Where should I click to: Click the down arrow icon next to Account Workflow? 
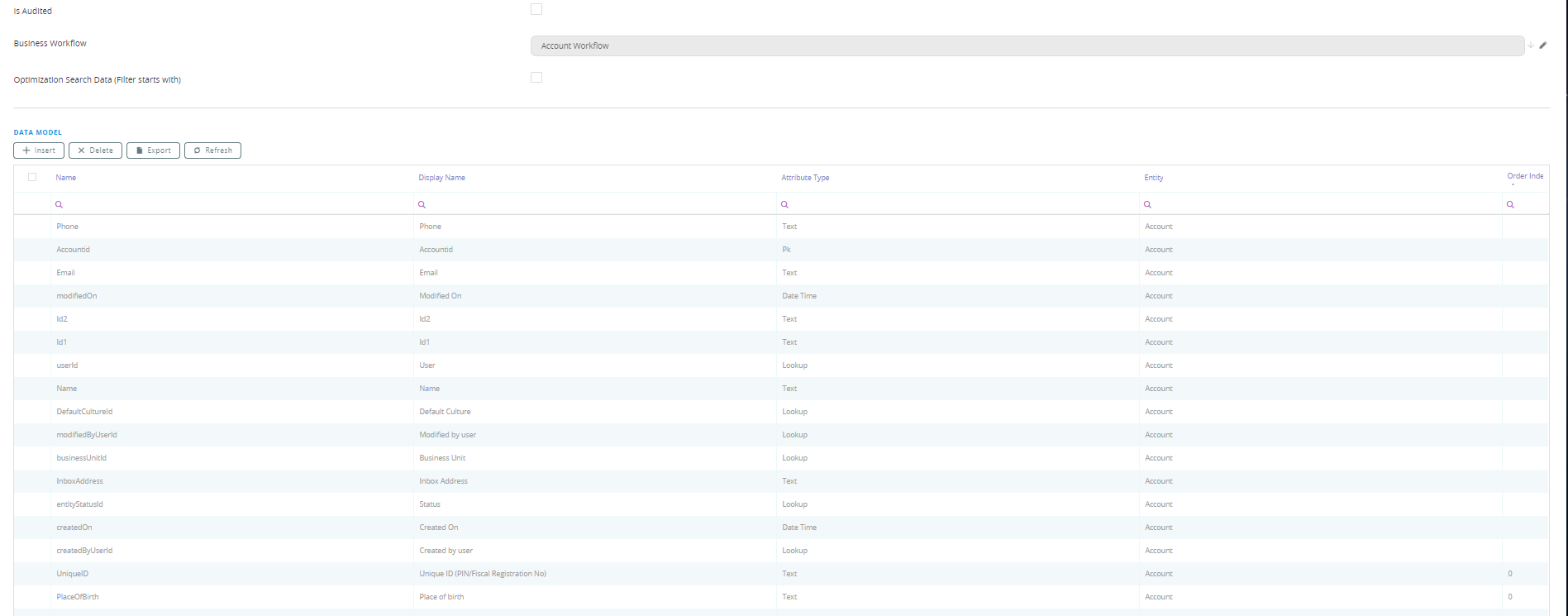tap(1531, 45)
